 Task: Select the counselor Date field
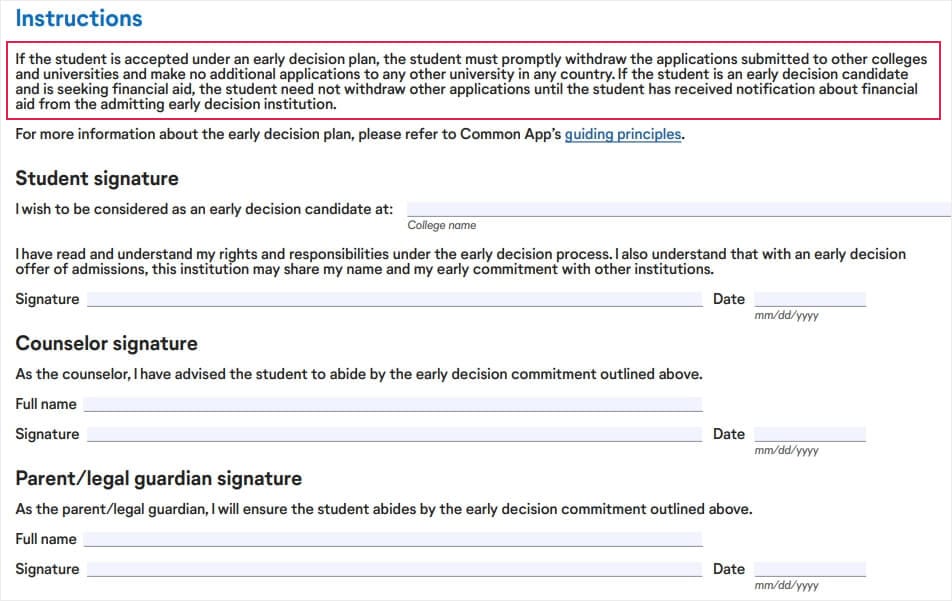click(x=809, y=434)
